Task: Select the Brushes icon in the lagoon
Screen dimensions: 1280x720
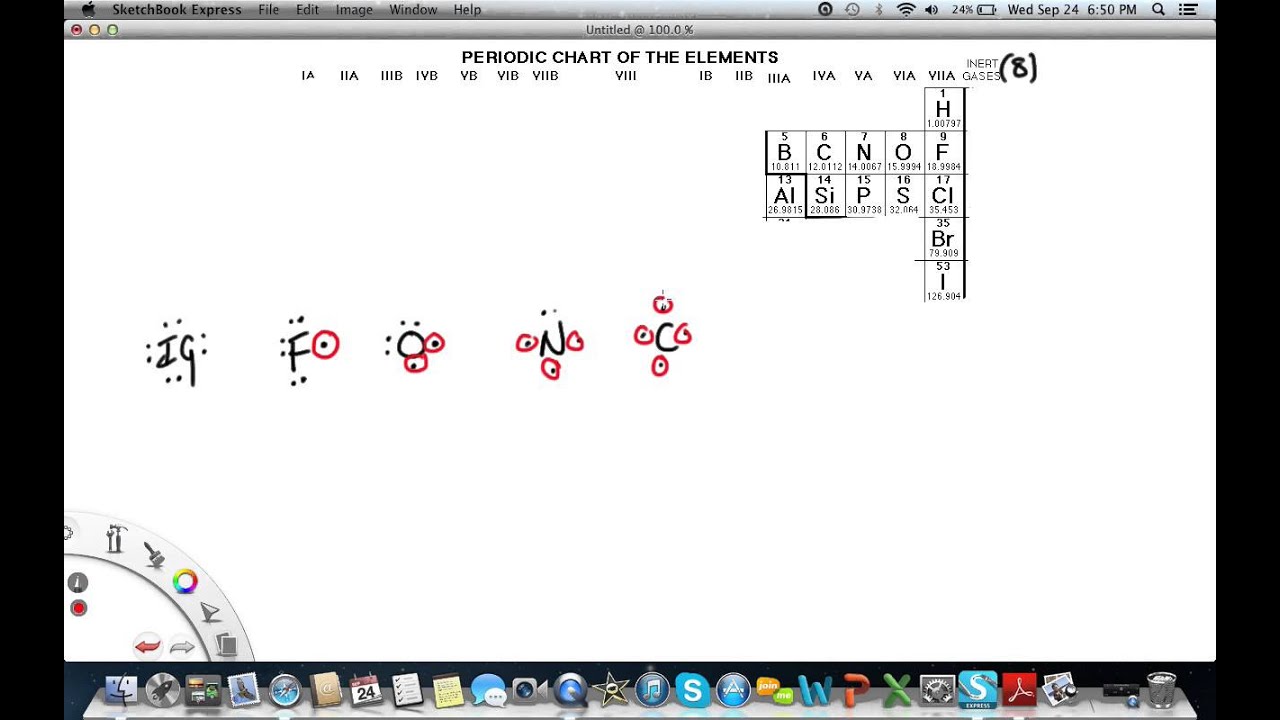Action: coord(153,556)
